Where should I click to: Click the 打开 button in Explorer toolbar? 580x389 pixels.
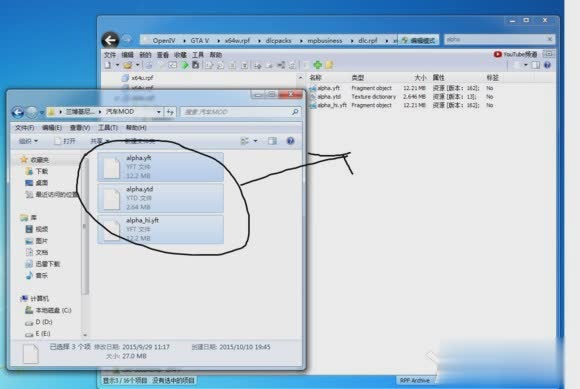pyautogui.click(x=65, y=141)
